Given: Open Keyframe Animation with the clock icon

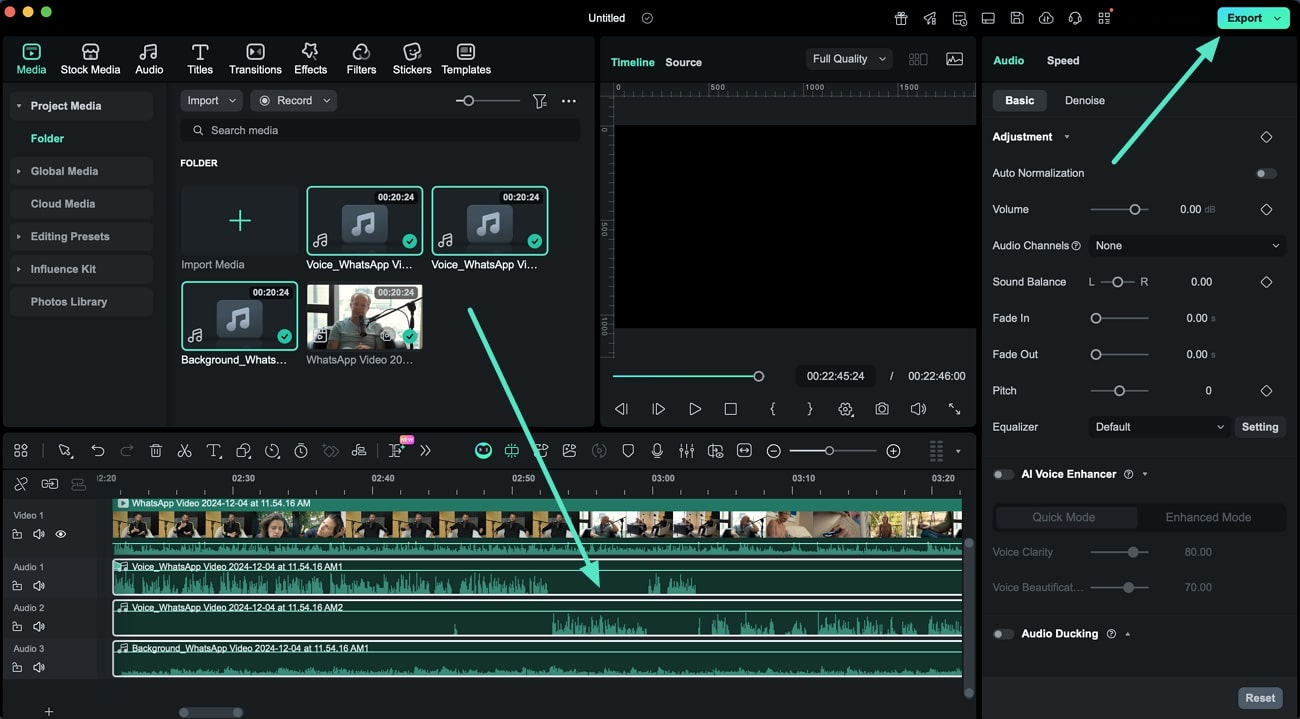Looking at the screenshot, I should (301, 451).
